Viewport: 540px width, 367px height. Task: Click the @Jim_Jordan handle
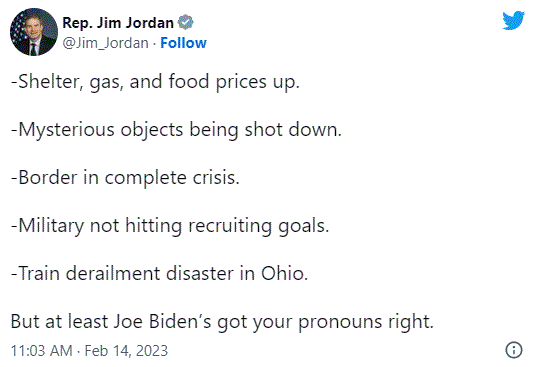click(x=105, y=43)
